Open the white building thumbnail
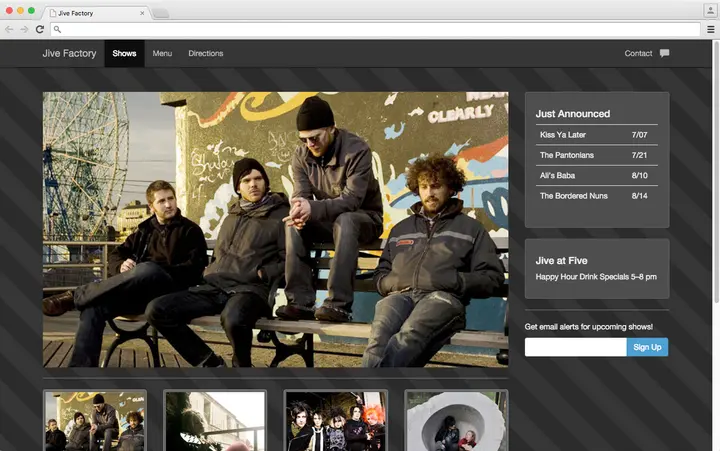The width and height of the screenshot is (720, 451). pyautogui.click(x=215, y=421)
